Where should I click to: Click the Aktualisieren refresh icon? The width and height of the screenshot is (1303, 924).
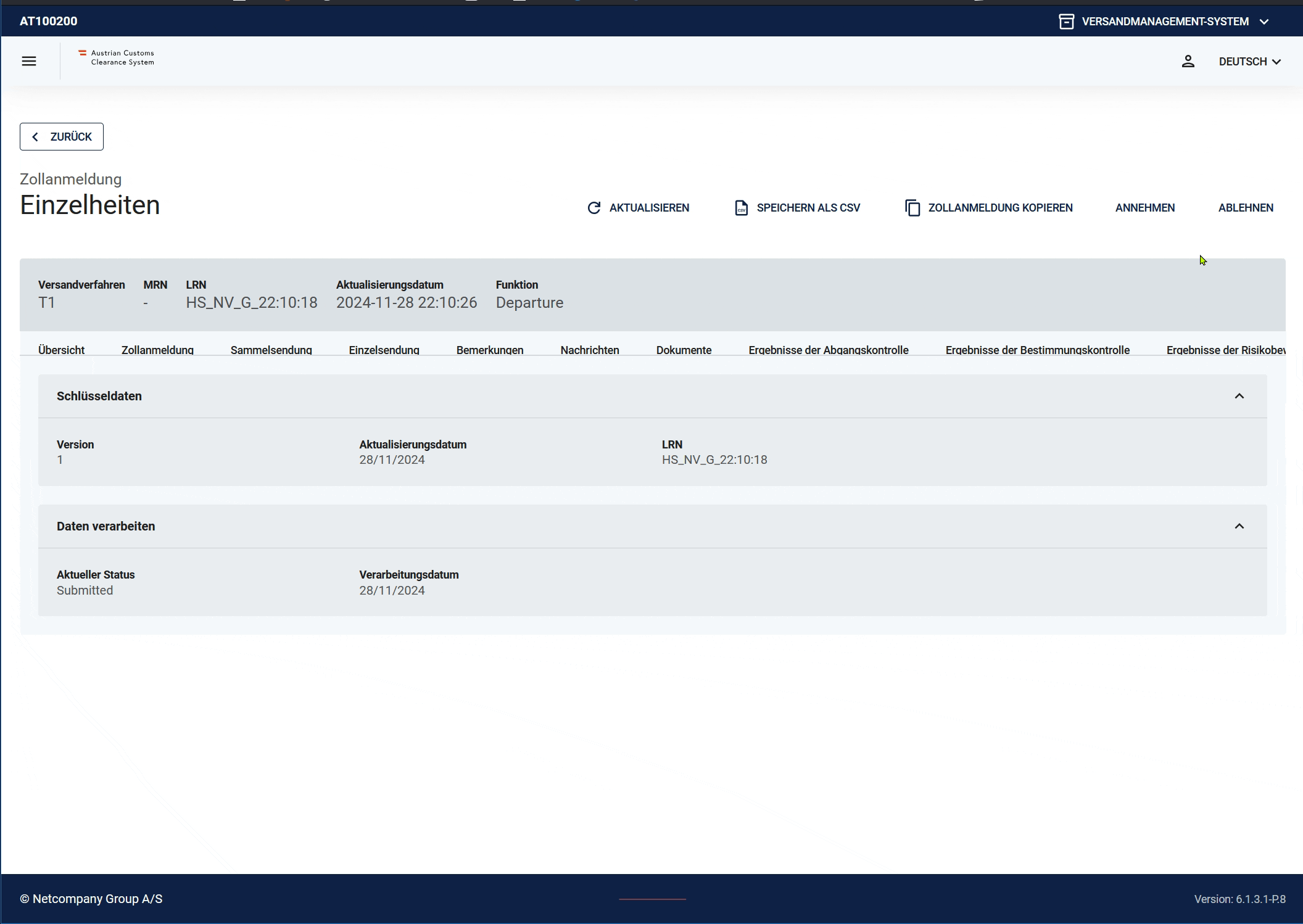[x=594, y=208]
